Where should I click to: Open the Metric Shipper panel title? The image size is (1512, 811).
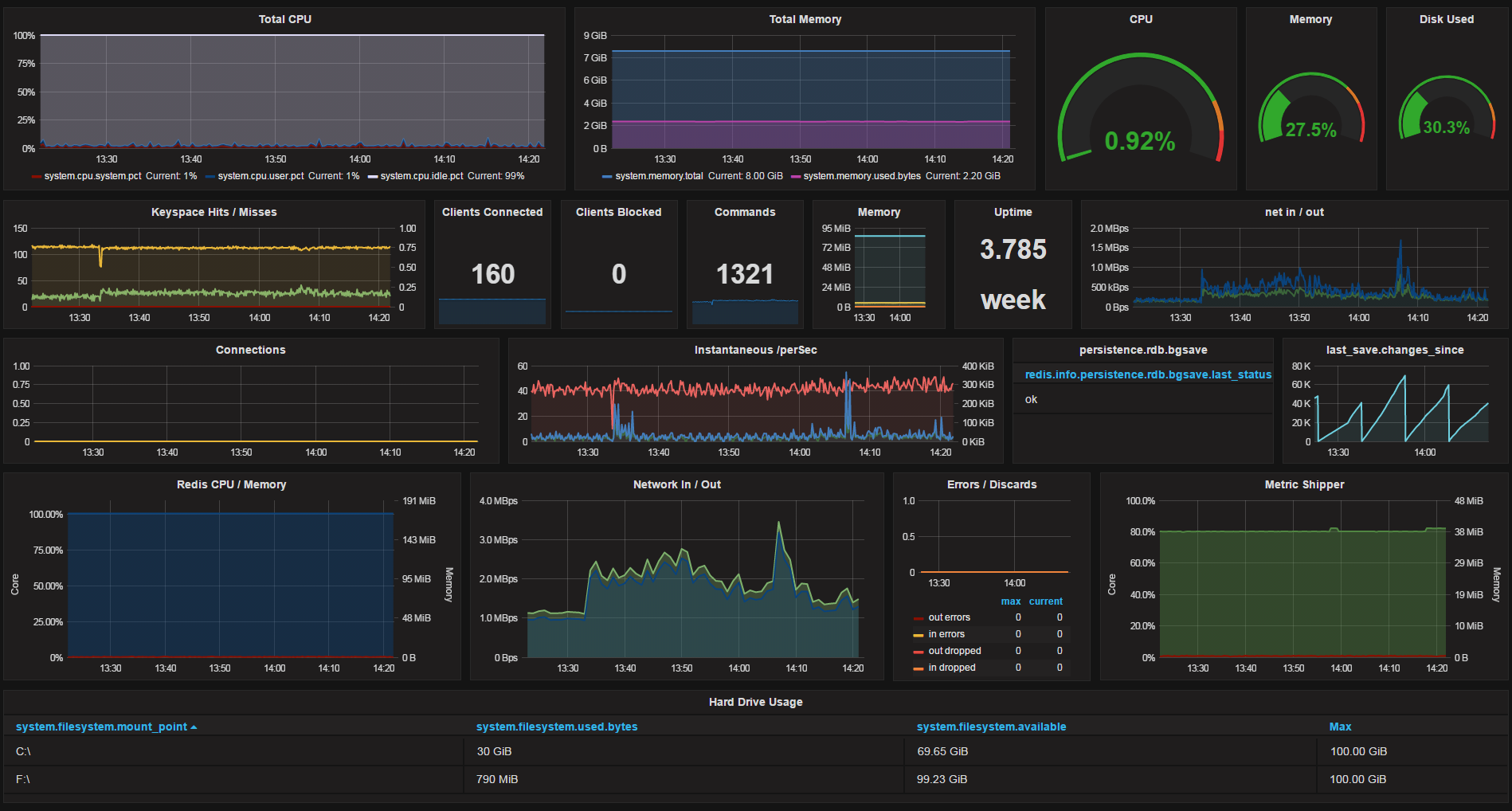pos(1303,484)
